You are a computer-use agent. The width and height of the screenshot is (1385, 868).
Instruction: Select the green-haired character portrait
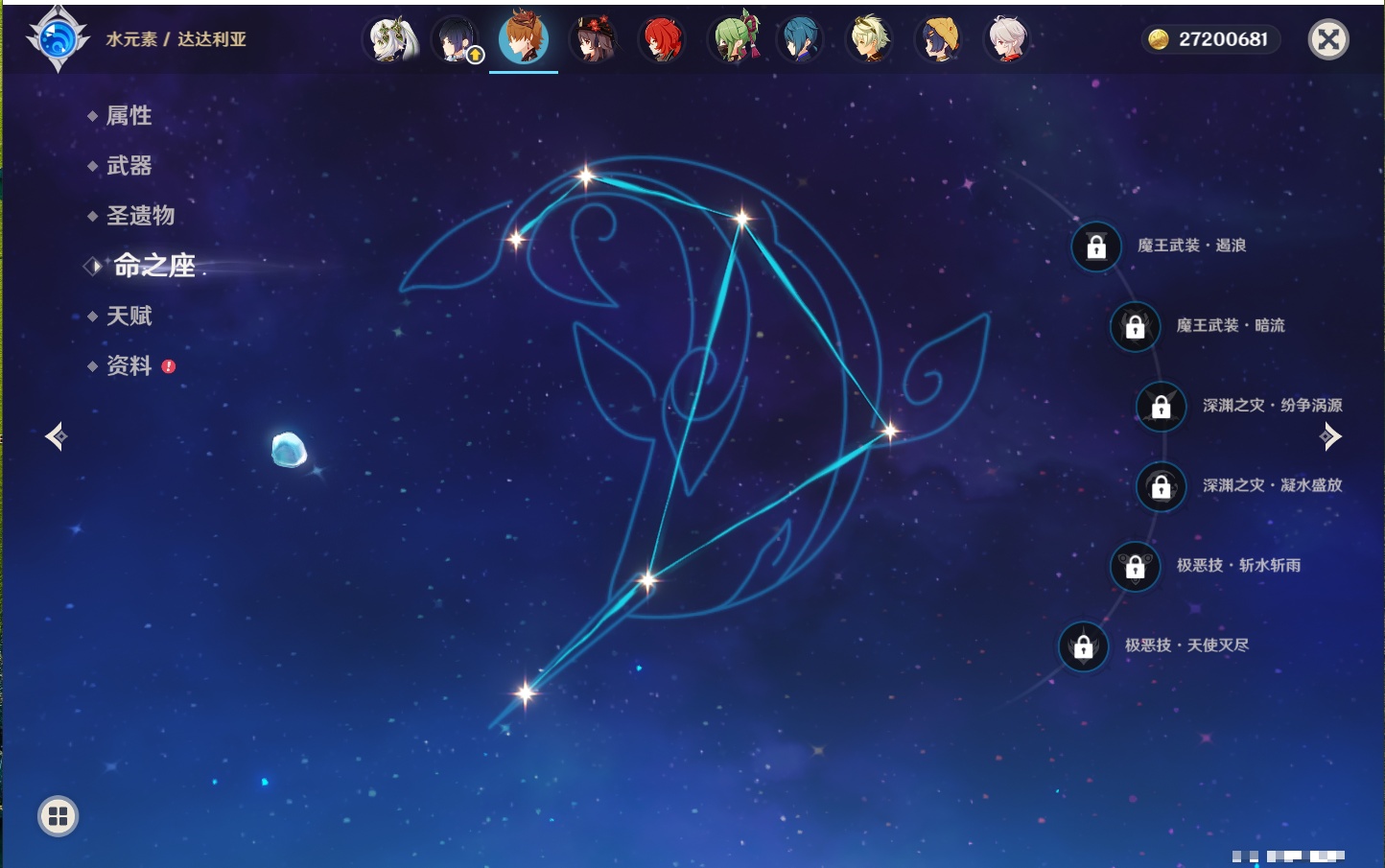[734, 40]
